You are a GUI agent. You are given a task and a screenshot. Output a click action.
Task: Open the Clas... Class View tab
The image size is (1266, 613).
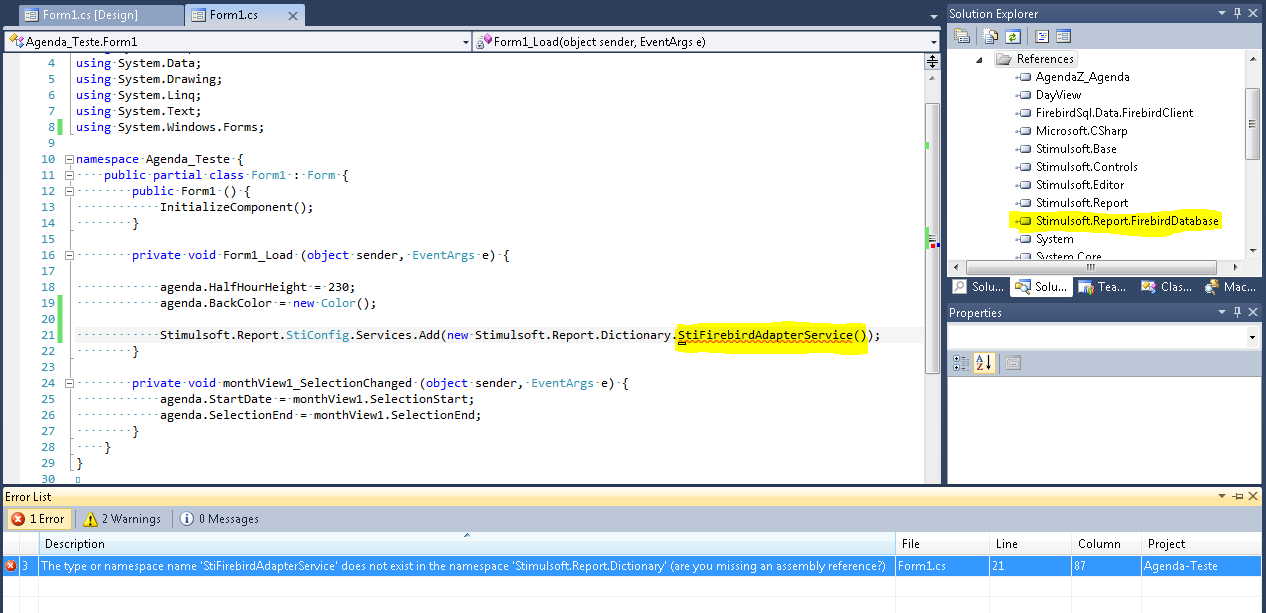[1167, 287]
